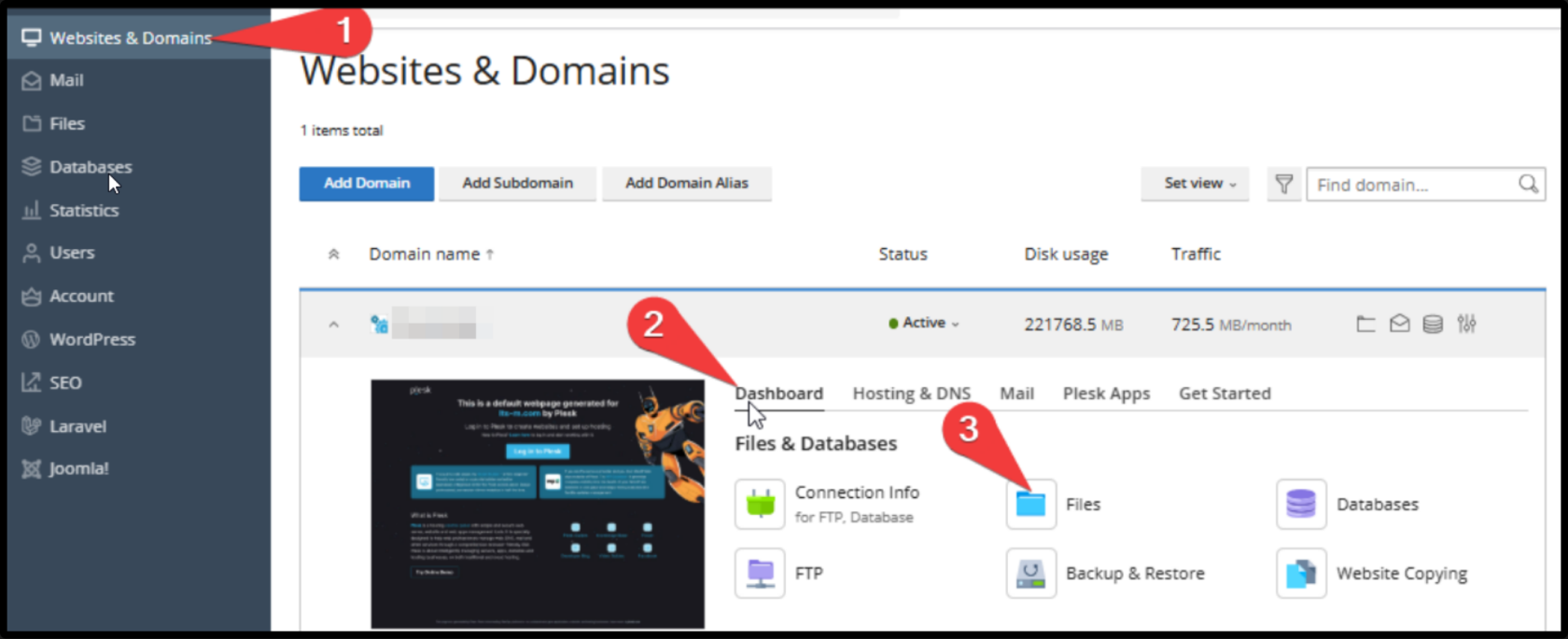Image resolution: width=1568 pixels, height=639 pixels.
Task: Click the database icon in the domain row
Action: (x=1433, y=325)
